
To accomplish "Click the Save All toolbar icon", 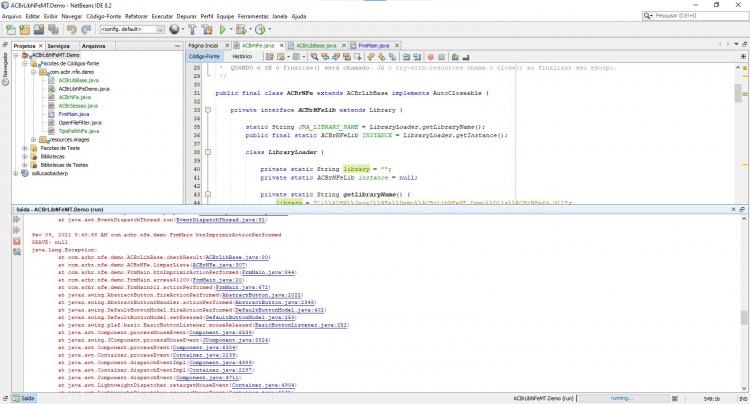I will coord(53,30).
